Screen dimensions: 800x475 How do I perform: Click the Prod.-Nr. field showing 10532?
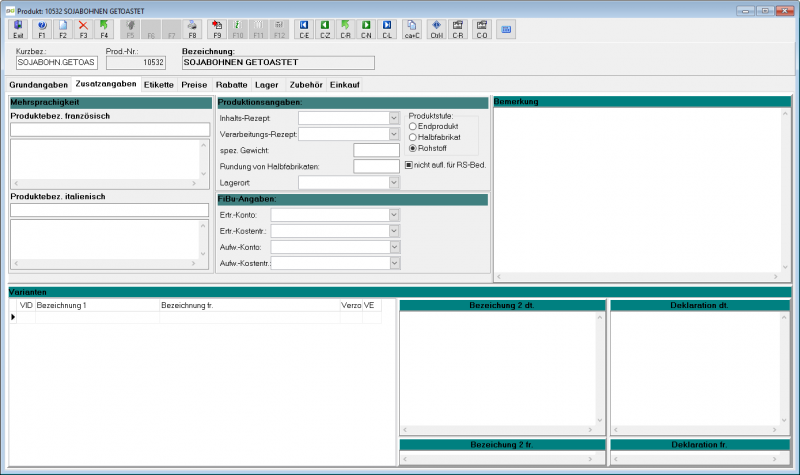(x=136, y=63)
